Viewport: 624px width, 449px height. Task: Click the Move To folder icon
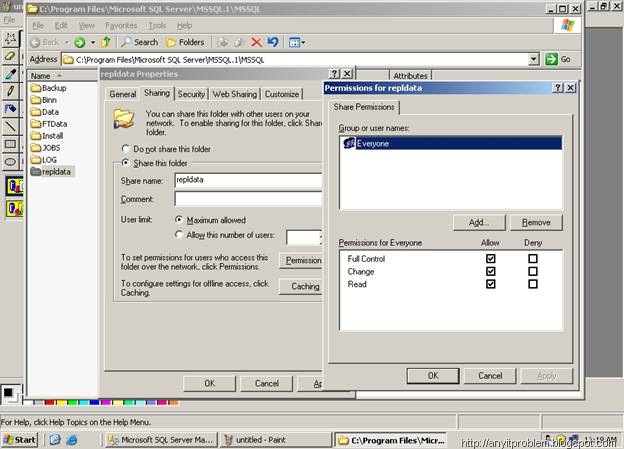pyautogui.click(x=222, y=42)
